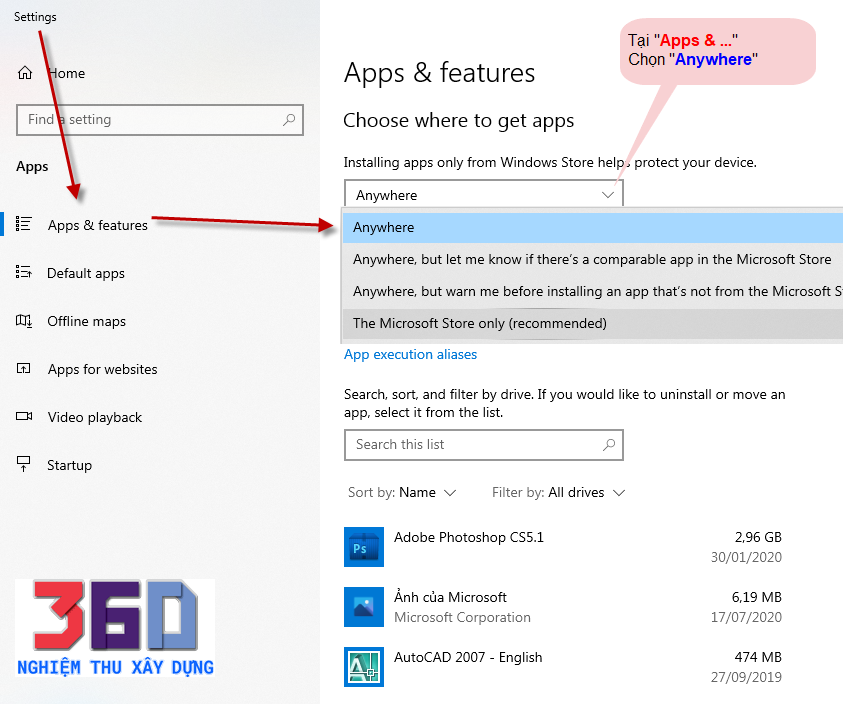The height and width of the screenshot is (704, 843).
Task: Choose The Microsoft Store only (recommended)
Action: pos(592,323)
